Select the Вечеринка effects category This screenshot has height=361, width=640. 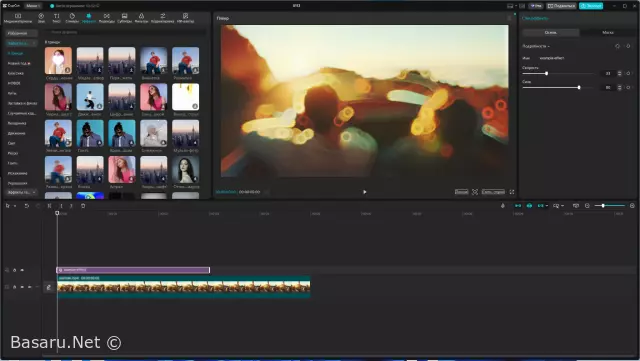[x=17, y=123]
